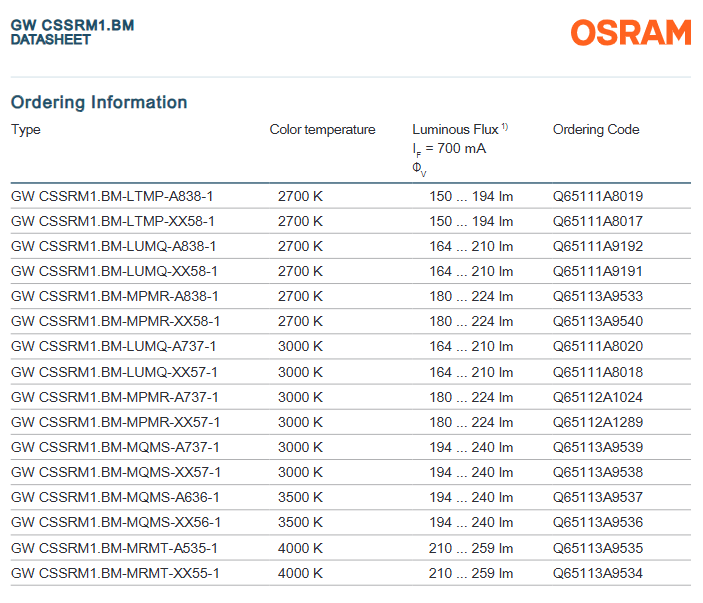Click the Type column header
Viewport: 703px width, 603px height.
point(26,130)
